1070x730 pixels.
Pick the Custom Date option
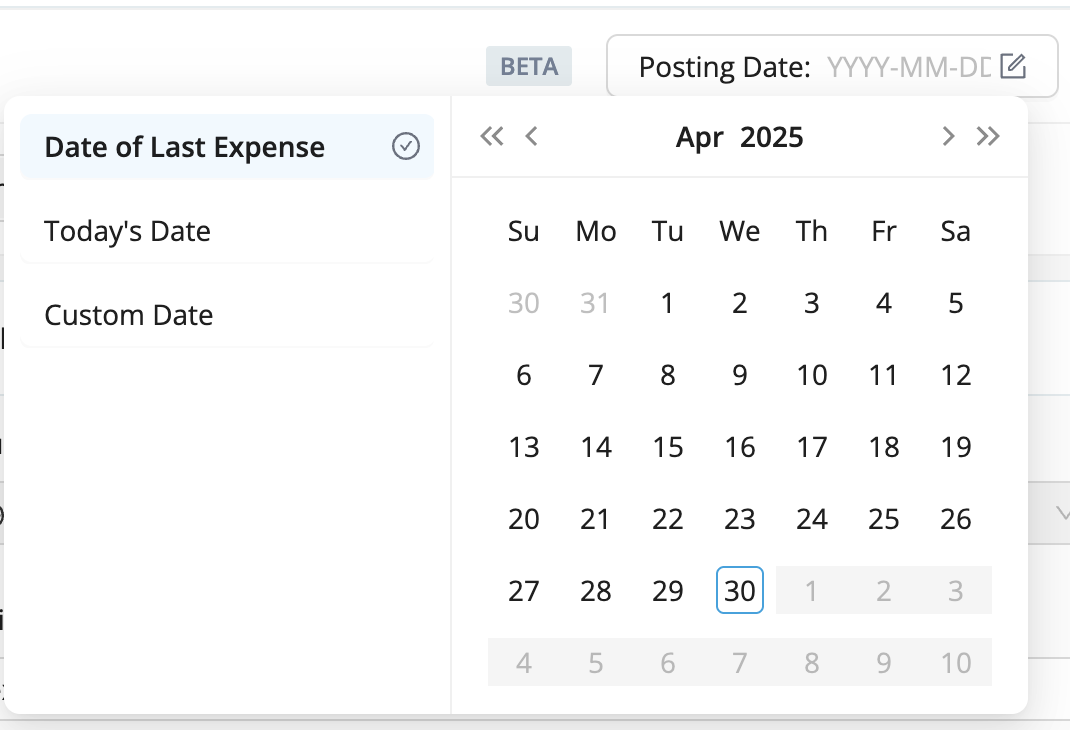[129, 315]
